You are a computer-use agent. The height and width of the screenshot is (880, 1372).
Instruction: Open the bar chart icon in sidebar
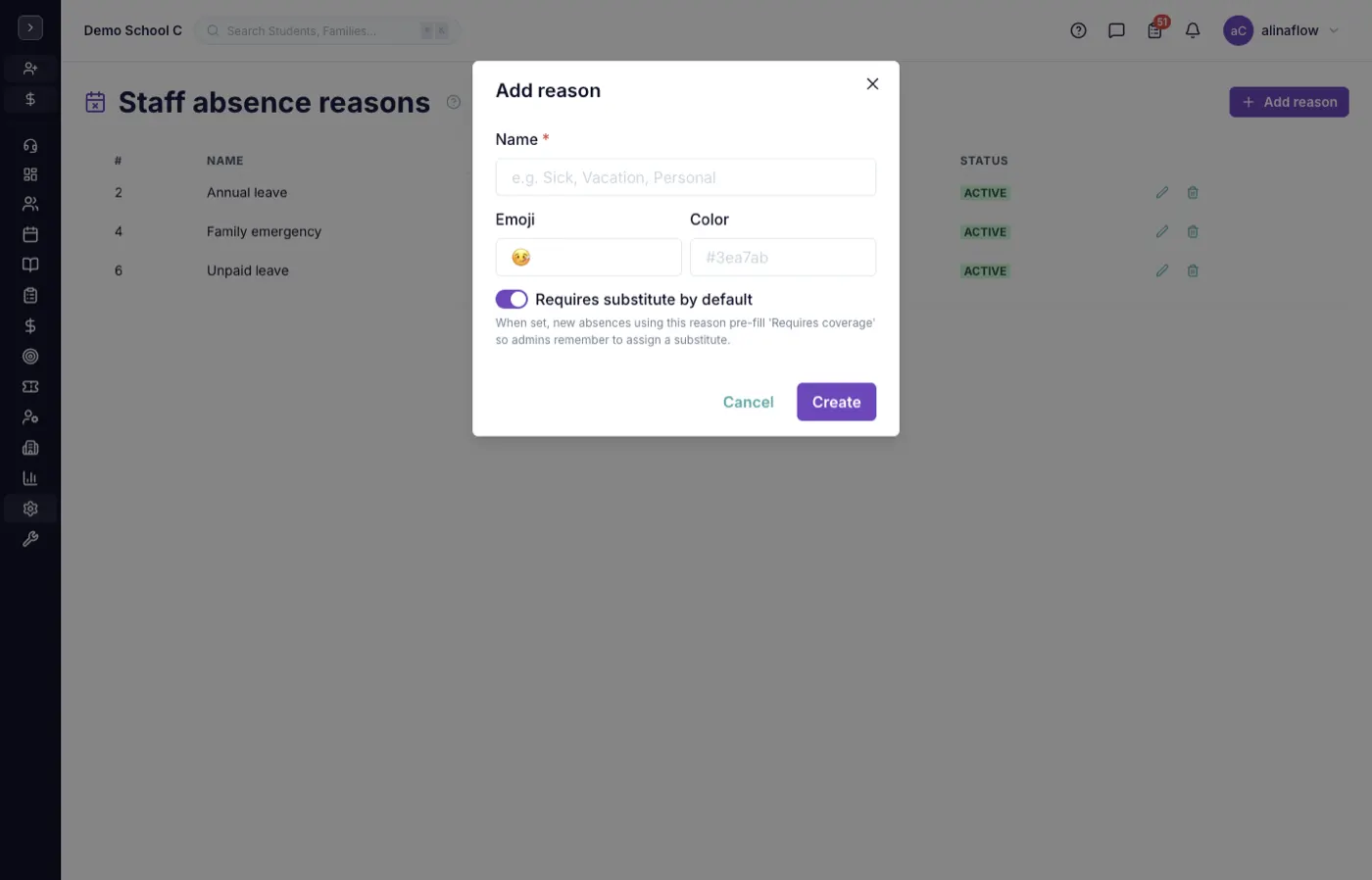point(30,478)
